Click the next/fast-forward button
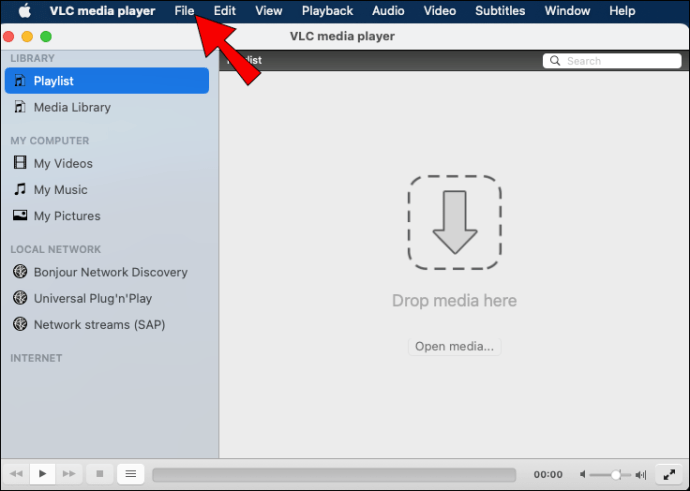690x491 pixels. pos(69,473)
